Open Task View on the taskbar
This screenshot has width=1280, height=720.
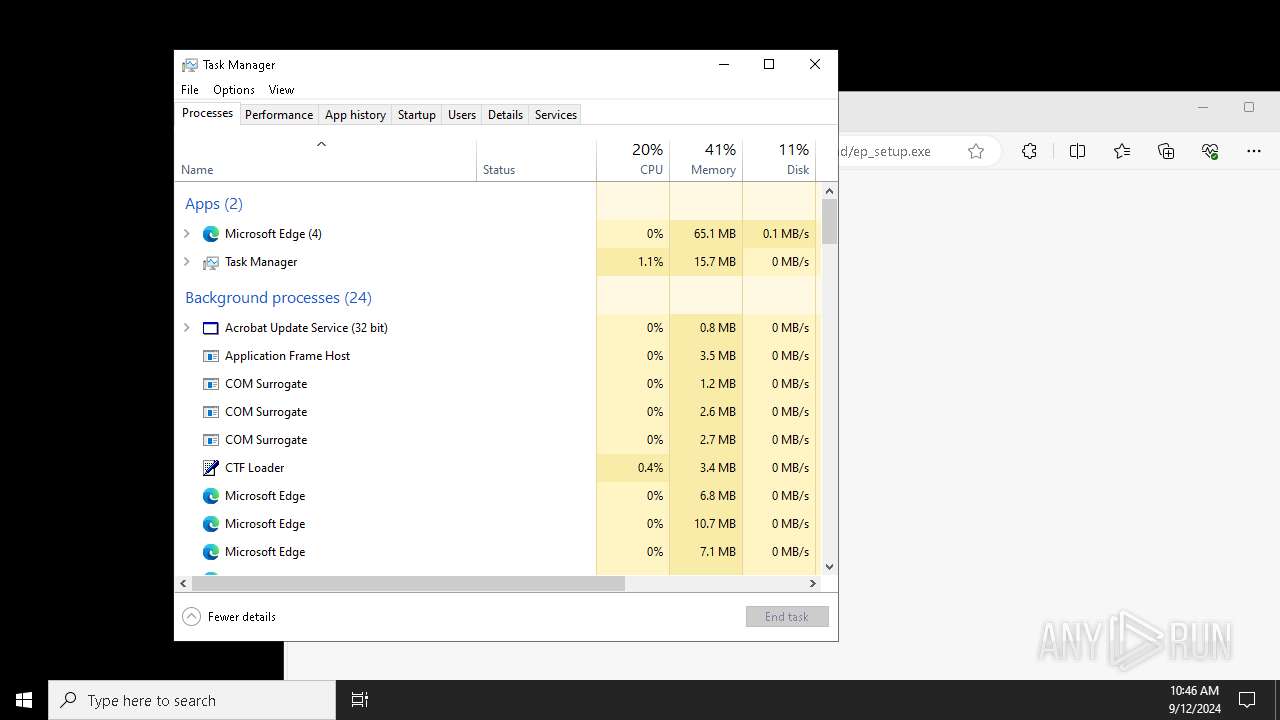coord(360,700)
